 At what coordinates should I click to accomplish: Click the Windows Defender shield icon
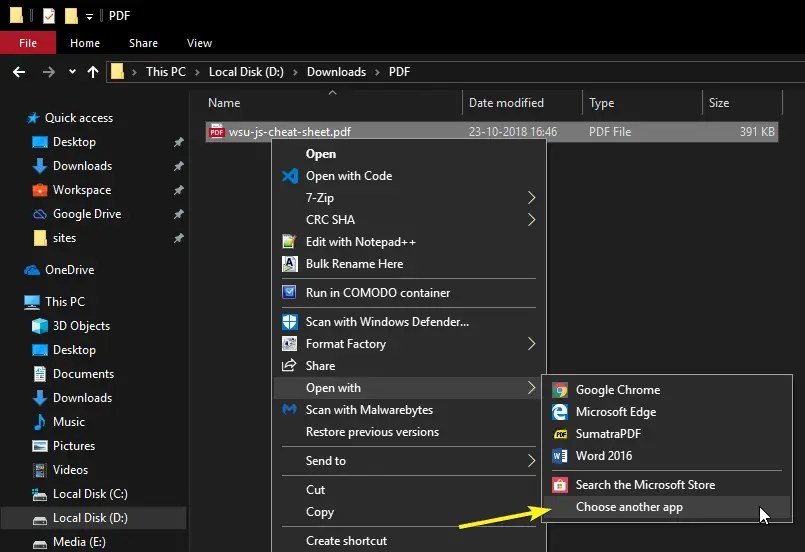(290, 322)
